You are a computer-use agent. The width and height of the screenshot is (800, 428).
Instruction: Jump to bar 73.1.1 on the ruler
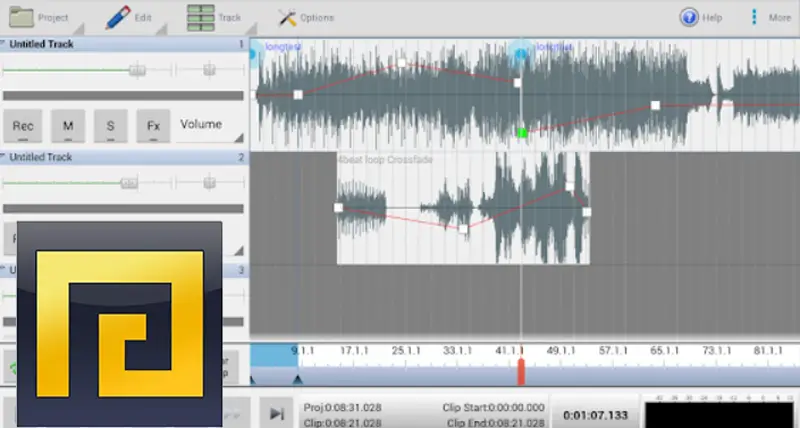tap(717, 351)
